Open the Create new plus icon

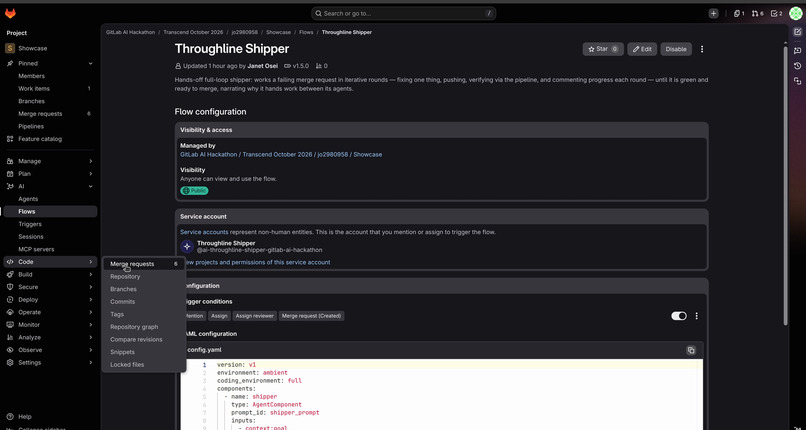click(713, 13)
